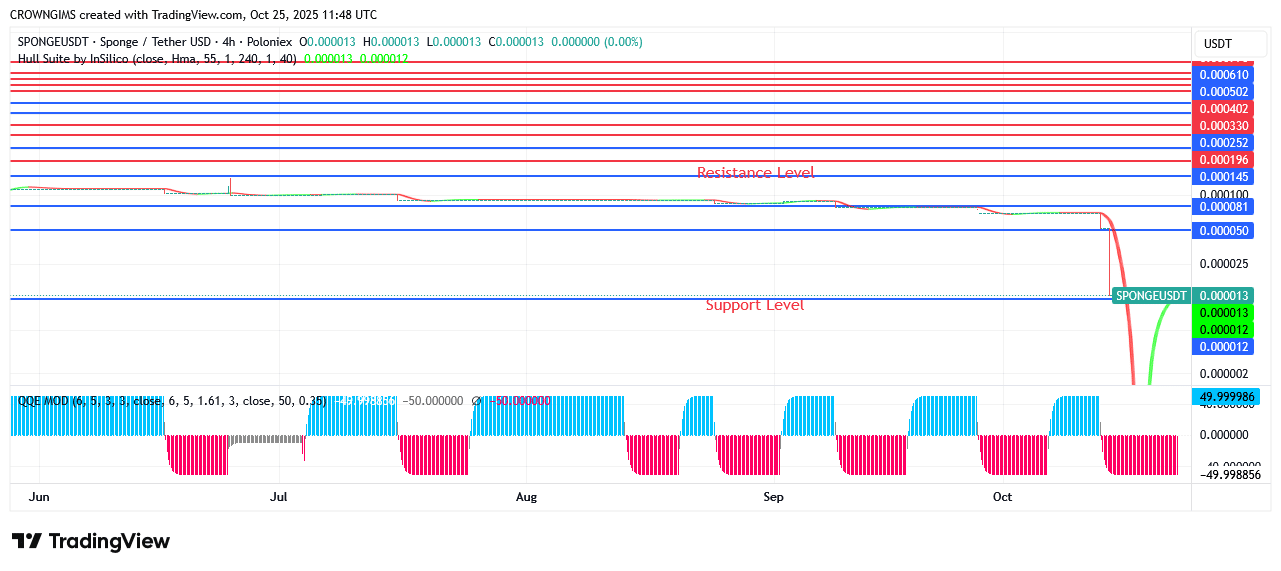Select the Support Level text annotation

click(x=754, y=305)
